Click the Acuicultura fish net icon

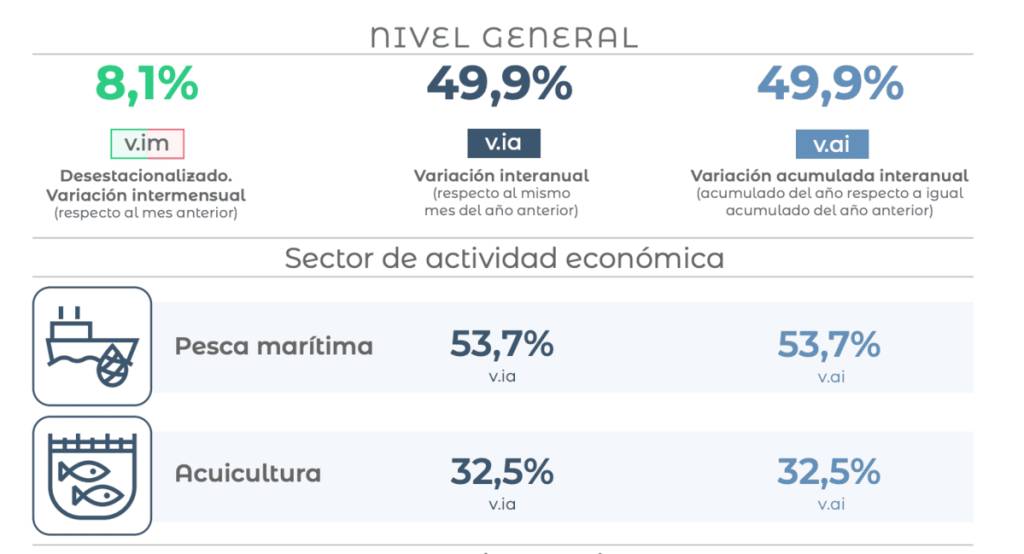click(92, 475)
